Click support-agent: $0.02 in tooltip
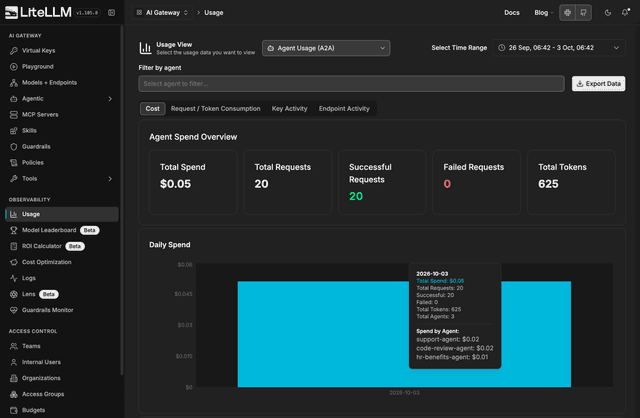The image size is (640, 418). (448, 339)
